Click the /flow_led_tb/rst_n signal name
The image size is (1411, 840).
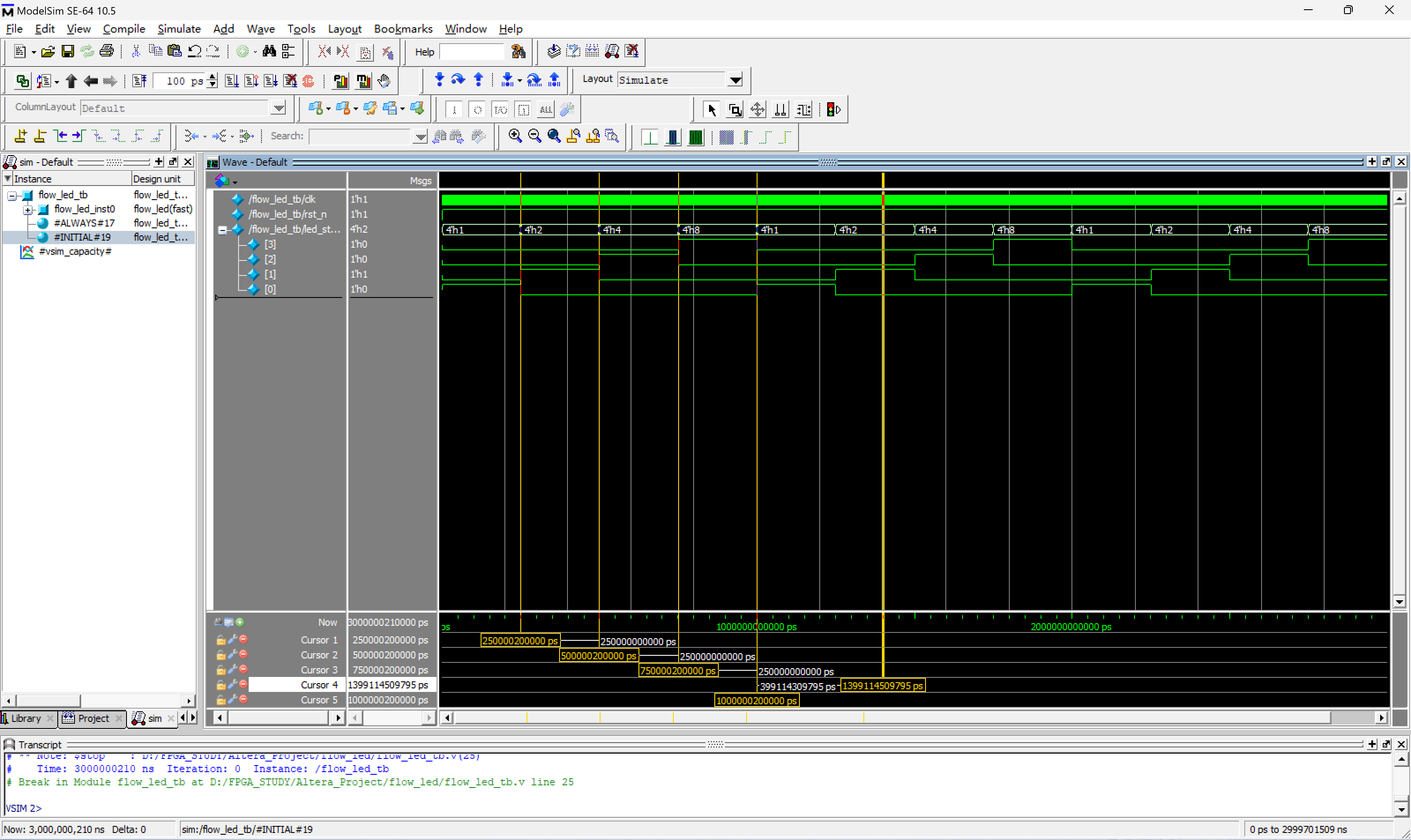coord(287,215)
